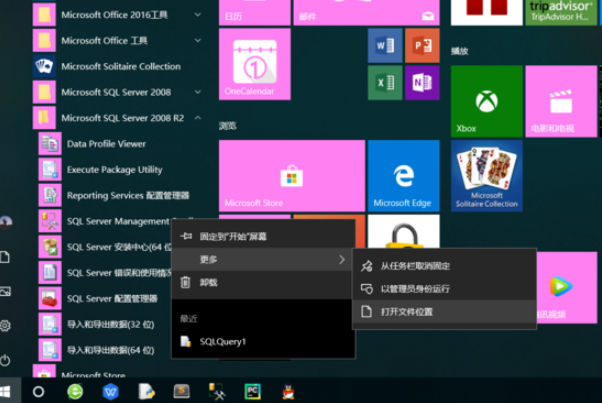602x403 pixels.
Task: Choose 卸载 from the context menu
Action: pyautogui.click(x=263, y=282)
